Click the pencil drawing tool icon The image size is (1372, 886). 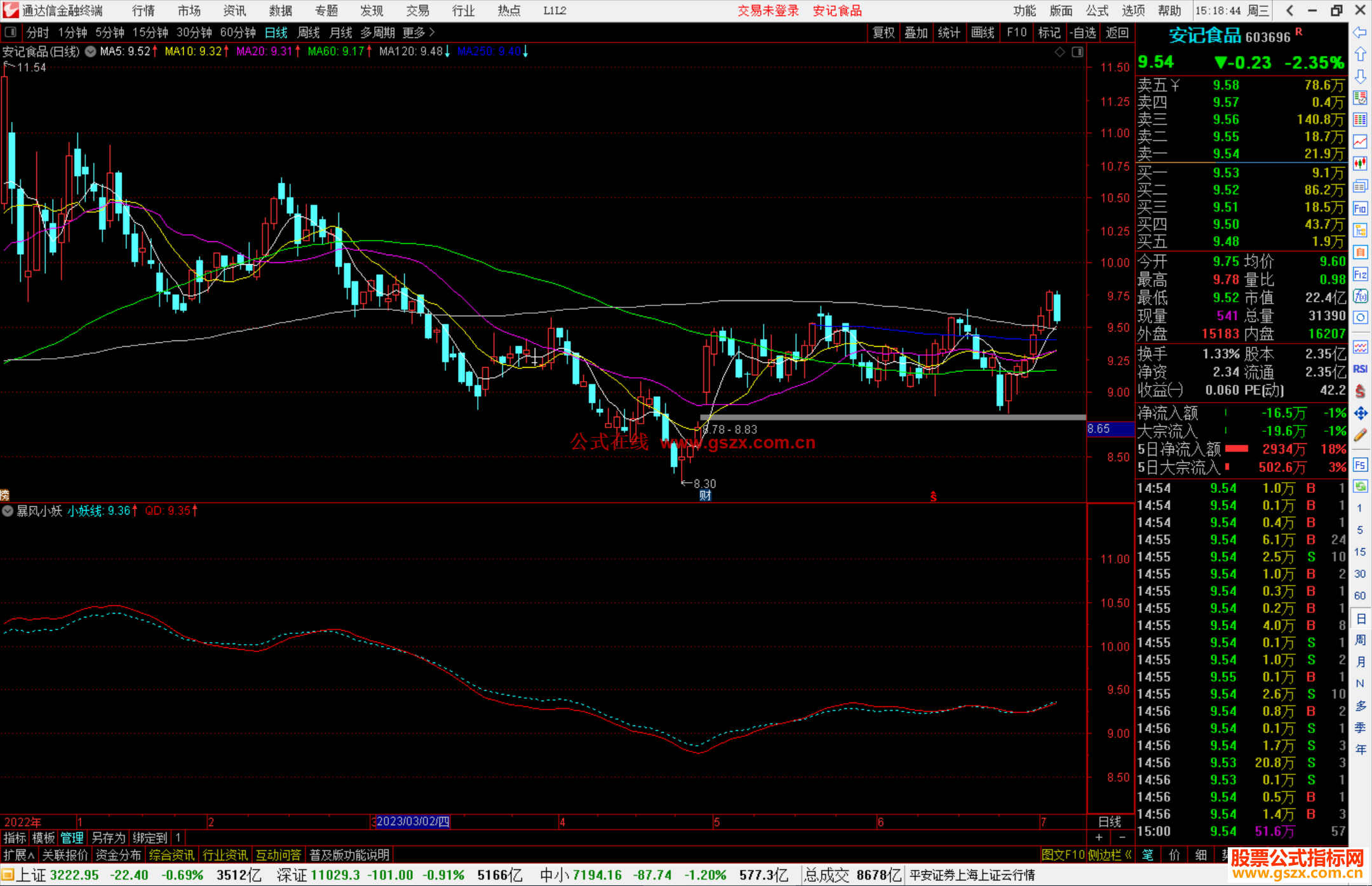click(x=1360, y=435)
